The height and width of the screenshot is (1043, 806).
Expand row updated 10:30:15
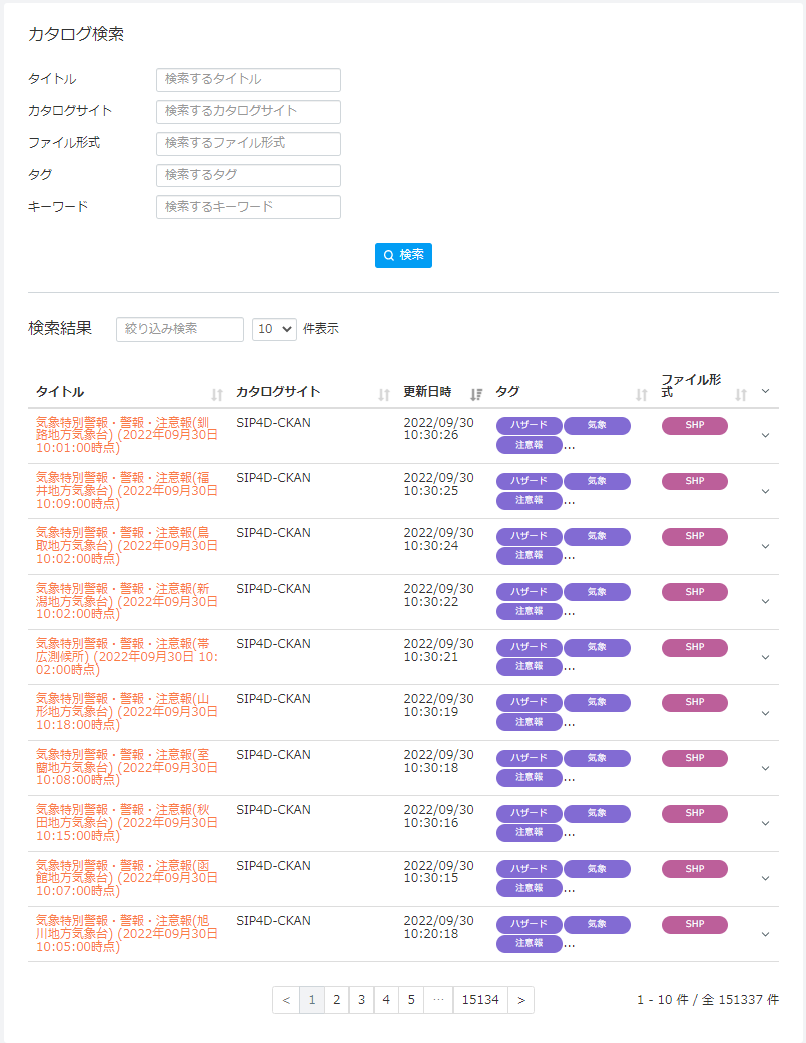(765, 879)
